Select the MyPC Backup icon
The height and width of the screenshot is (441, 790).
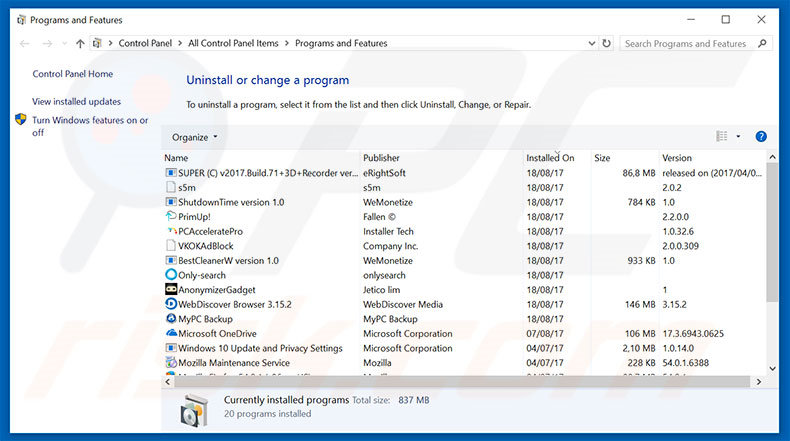[171, 319]
